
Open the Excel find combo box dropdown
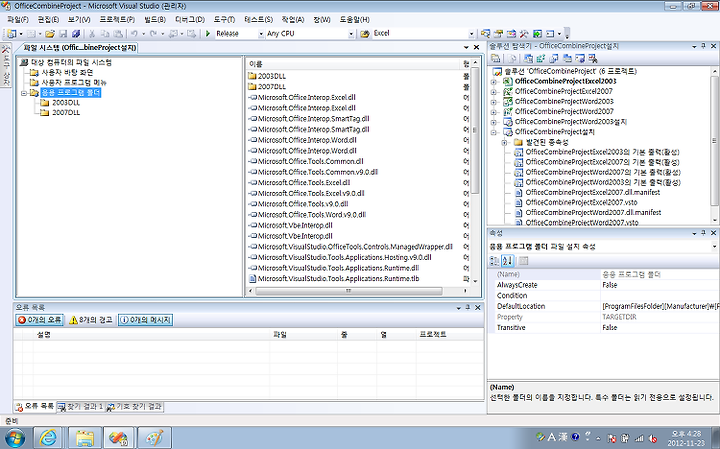click(x=471, y=34)
